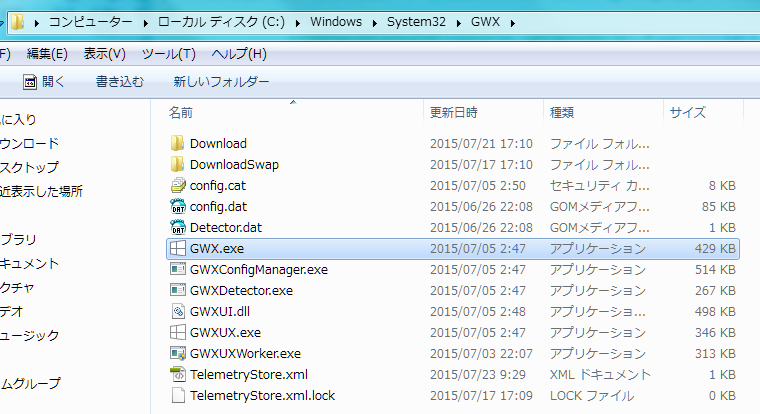
Task: Go to Windows breadcrumb
Action: pos(336,22)
